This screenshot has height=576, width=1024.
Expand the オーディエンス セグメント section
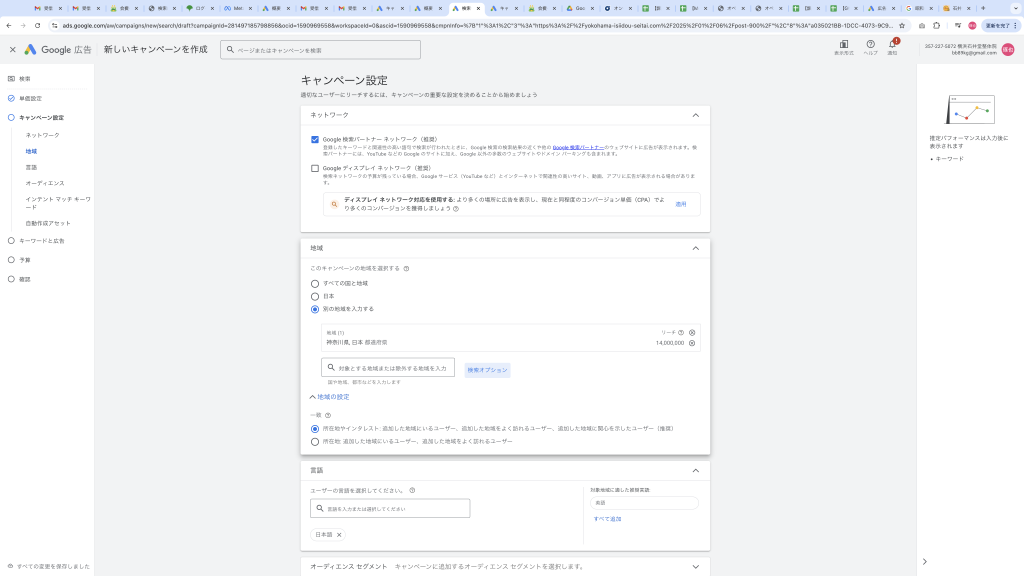pyautogui.click(x=695, y=566)
